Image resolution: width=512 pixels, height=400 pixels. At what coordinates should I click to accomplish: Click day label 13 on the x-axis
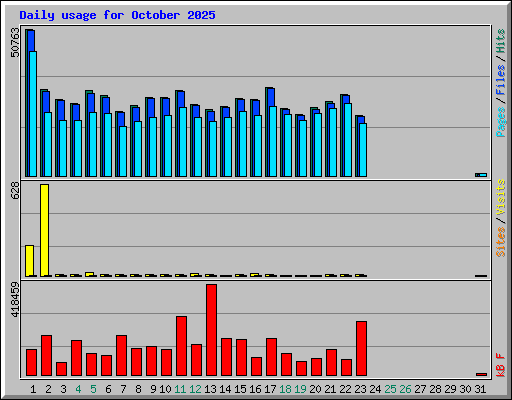click(210, 389)
